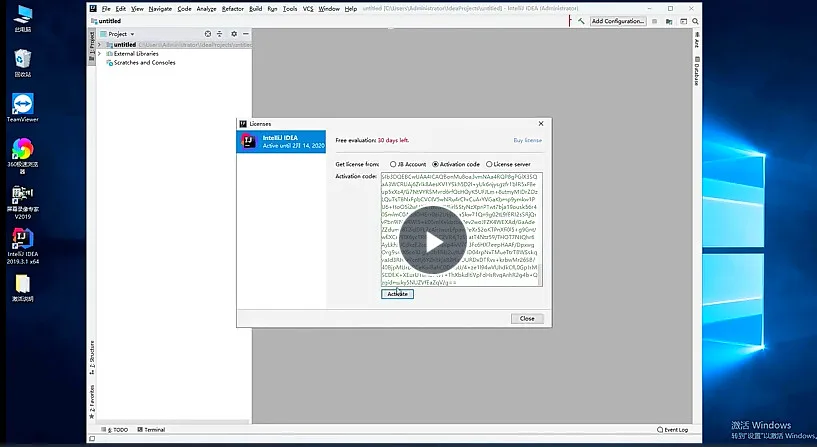Click the activation code scrollbar
817x447 pixels.
539,275
